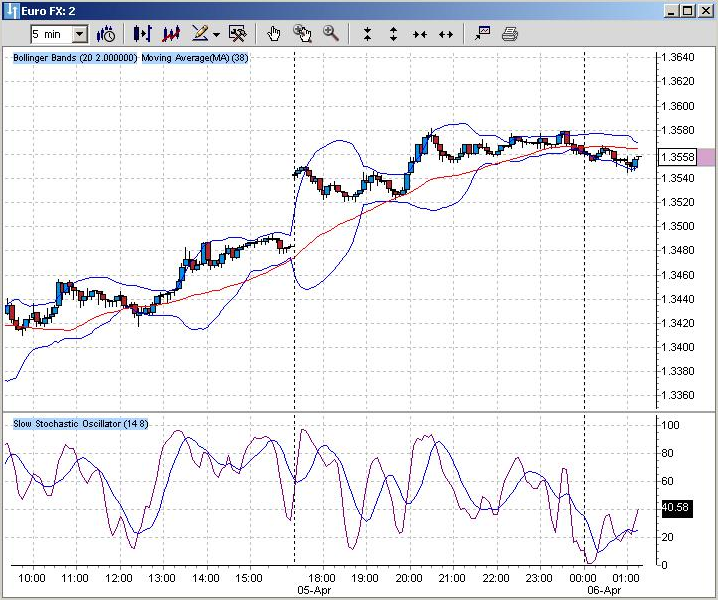The height and width of the screenshot is (600, 718).
Task: Maximize the Euro FX chart window
Action: tap(687, 11)
